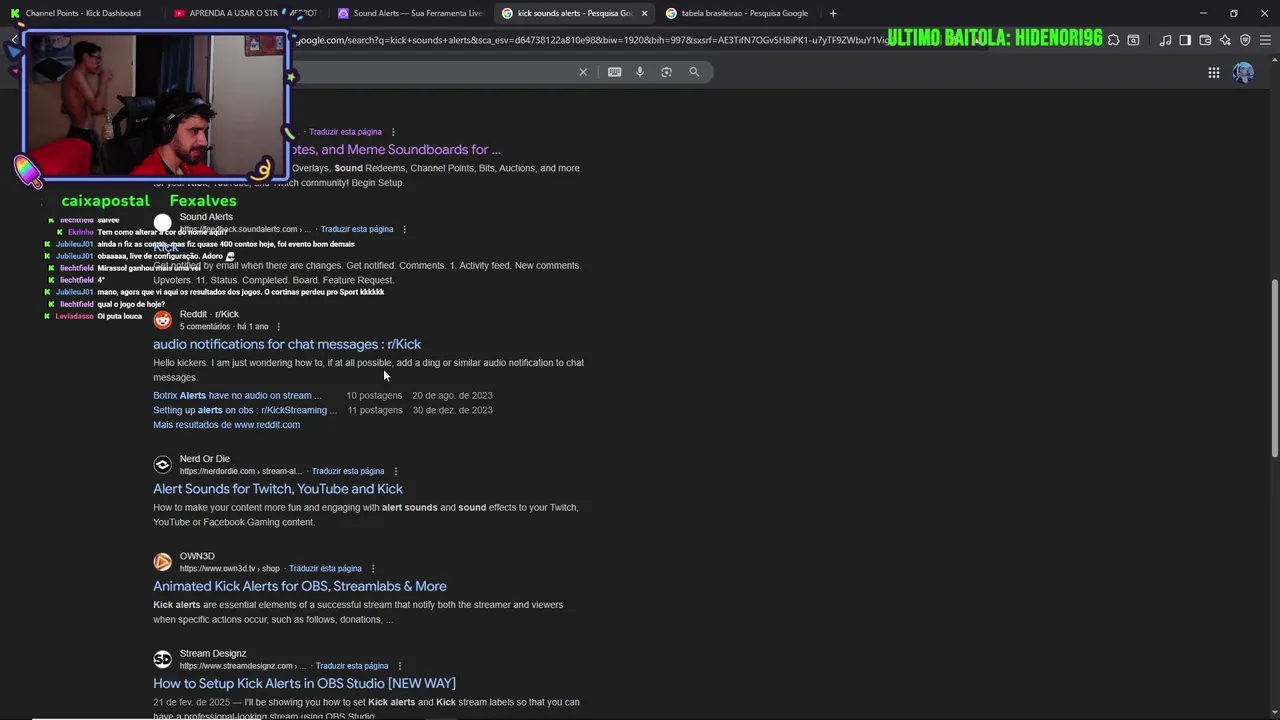Focus the Google search input field
Screen dimensions: 1280x720
click(x=430, y=72)
